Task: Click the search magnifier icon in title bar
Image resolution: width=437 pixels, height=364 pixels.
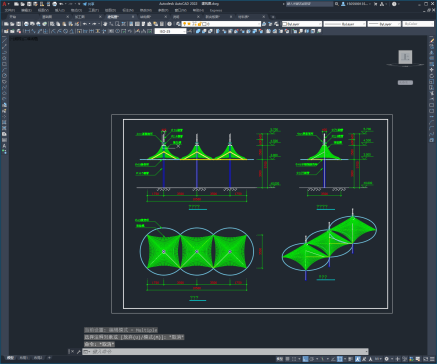Action: coord(337,4)
